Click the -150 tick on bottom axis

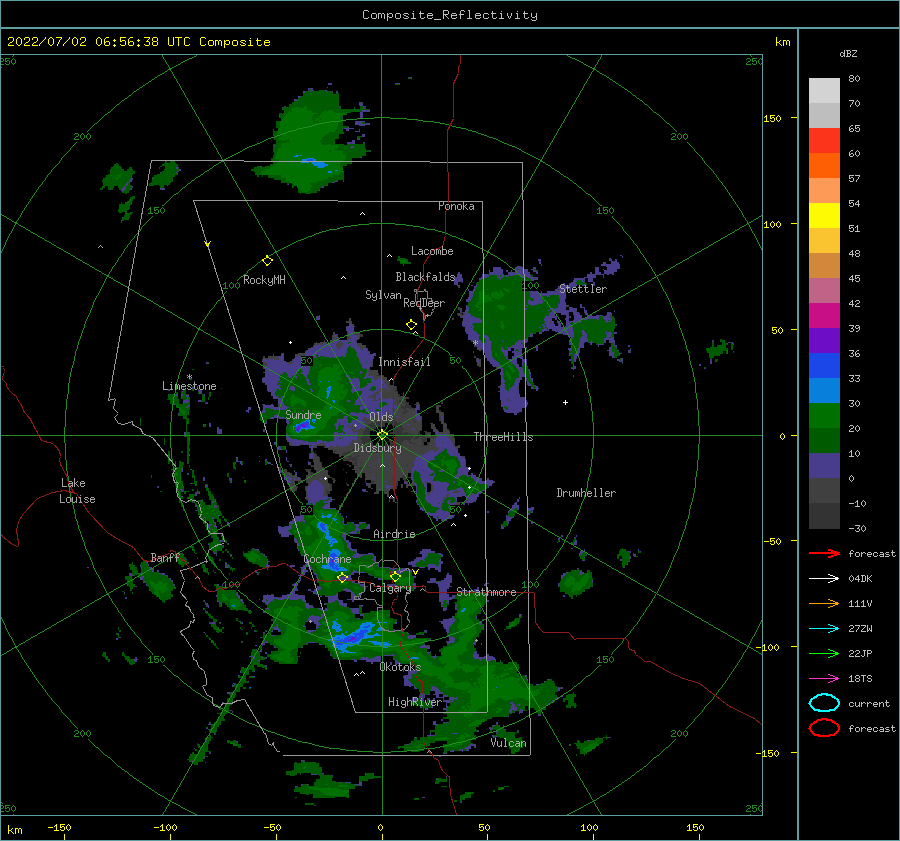(59, 827)
